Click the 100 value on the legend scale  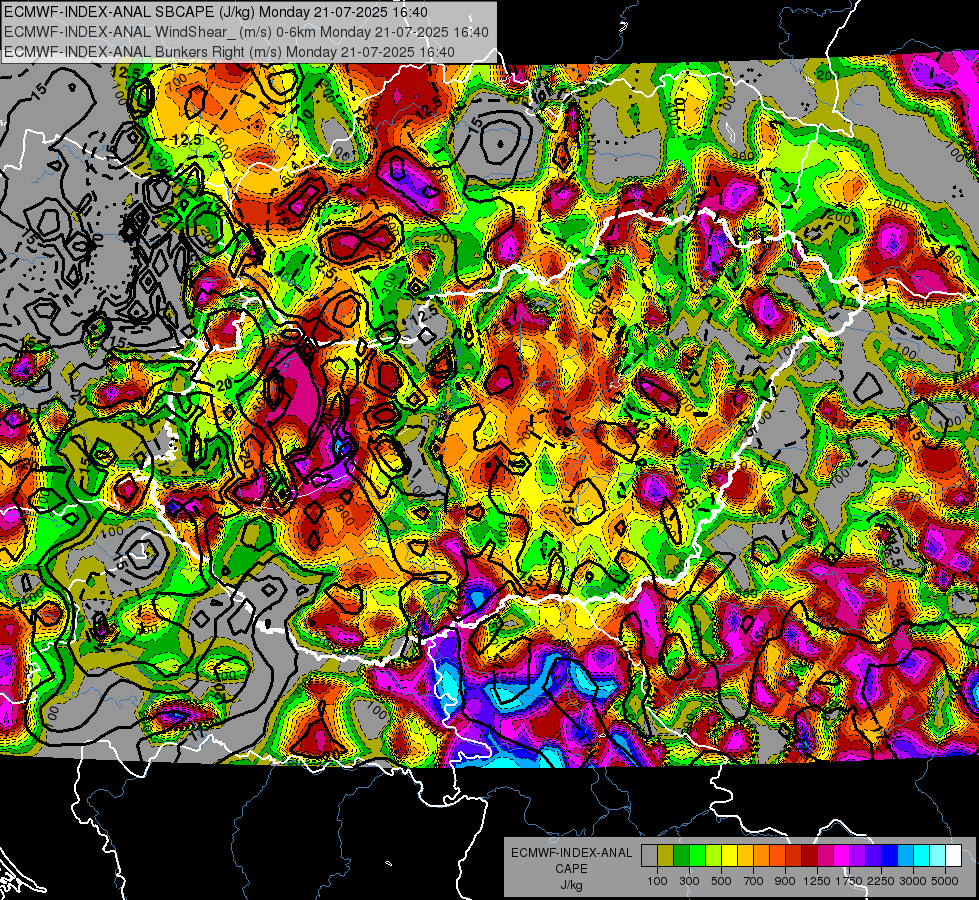(x=657, y=881)
